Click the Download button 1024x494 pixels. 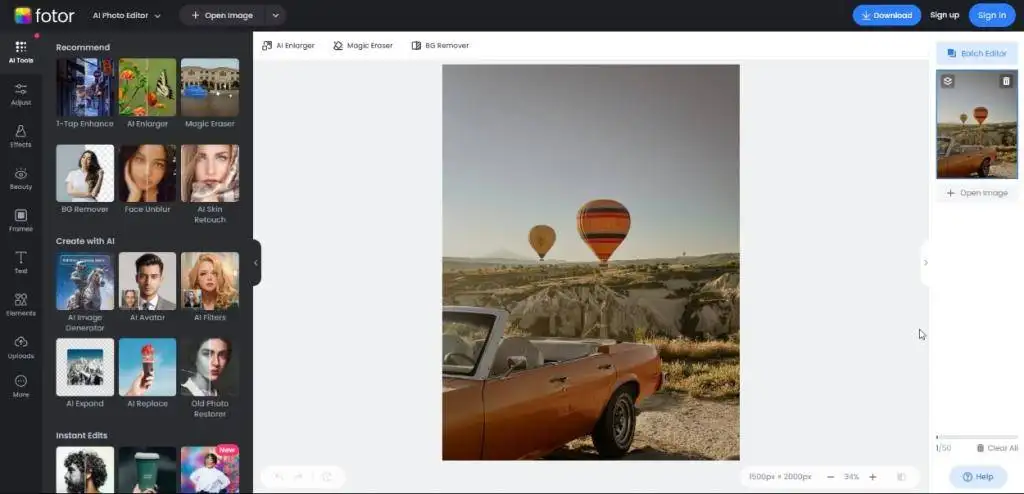point(886,16)
